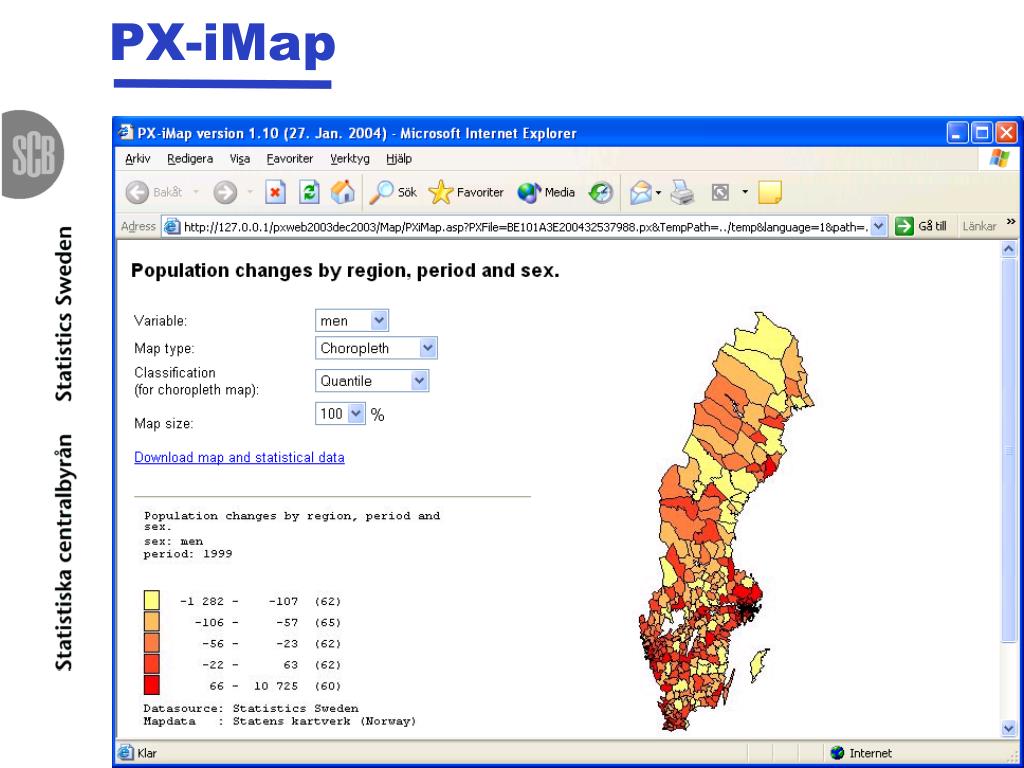Click Länkar links bar label
The width and height of the screenshot is (1024, 768).
tap(979, 226)
